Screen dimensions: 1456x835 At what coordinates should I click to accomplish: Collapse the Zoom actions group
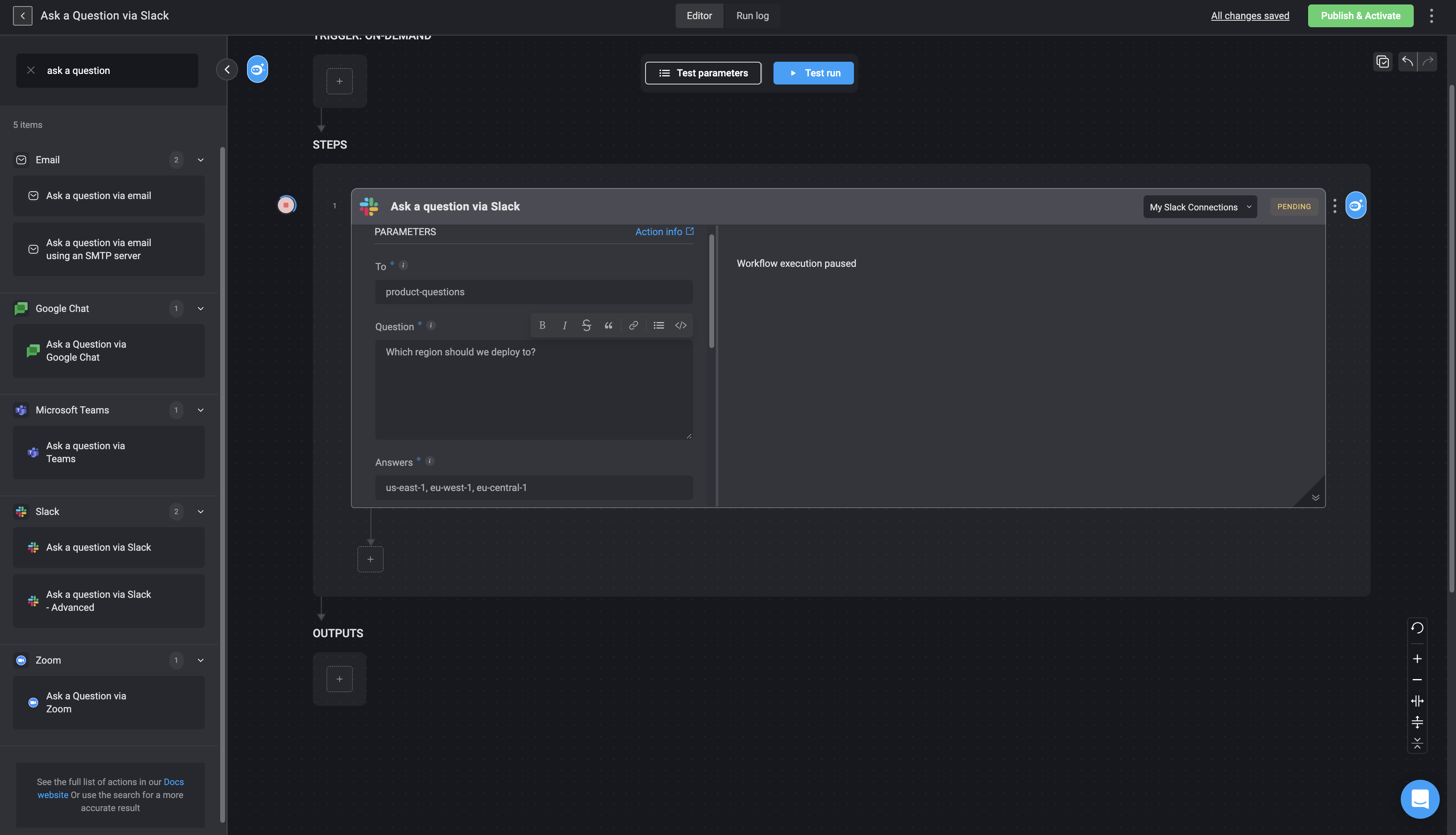click(x=201, y=660)
